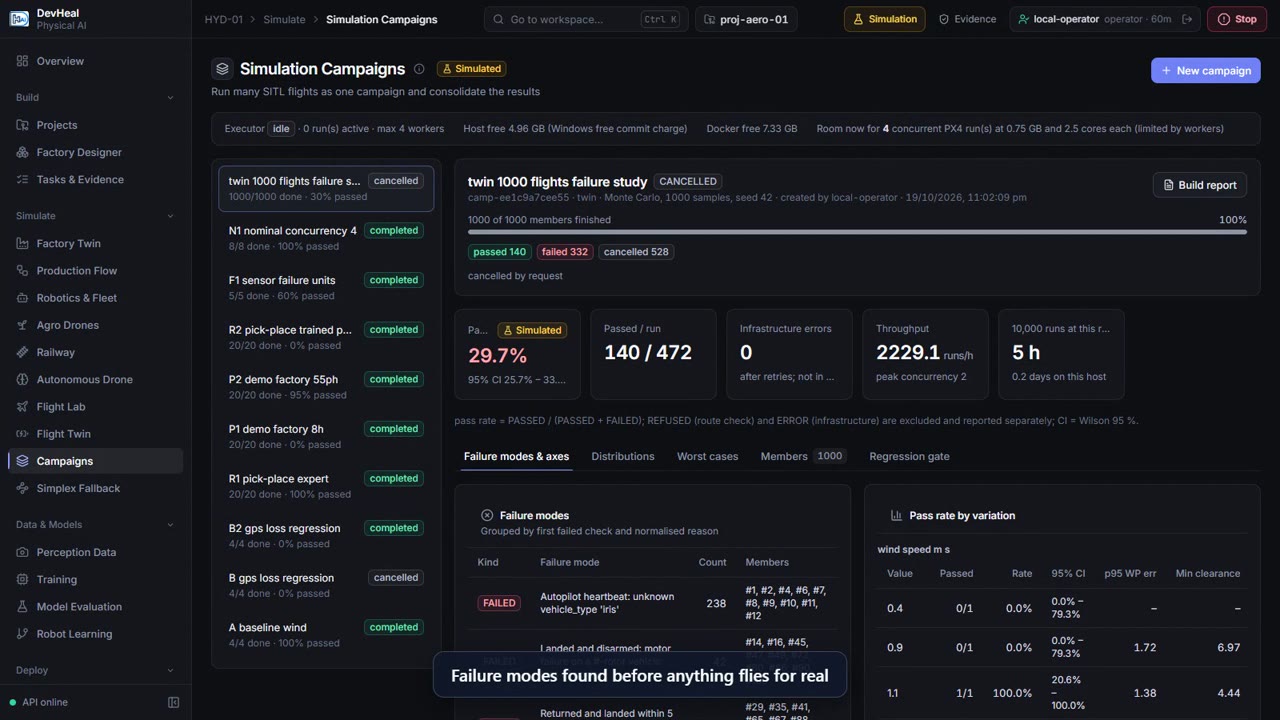Toggle the sidebar collapse icon
Image resolution: width=1280 pixels, height=720 pixels.
[173, 702]
